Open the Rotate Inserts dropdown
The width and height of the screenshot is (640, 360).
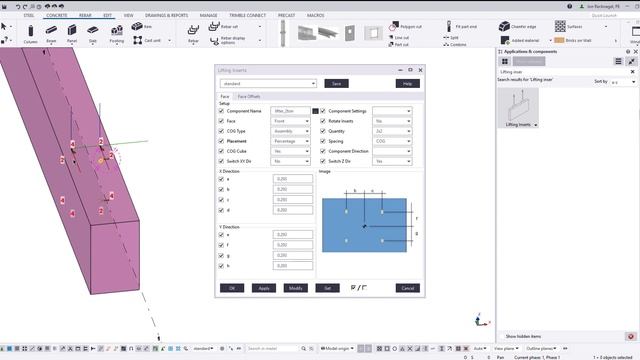click(392, 121)
